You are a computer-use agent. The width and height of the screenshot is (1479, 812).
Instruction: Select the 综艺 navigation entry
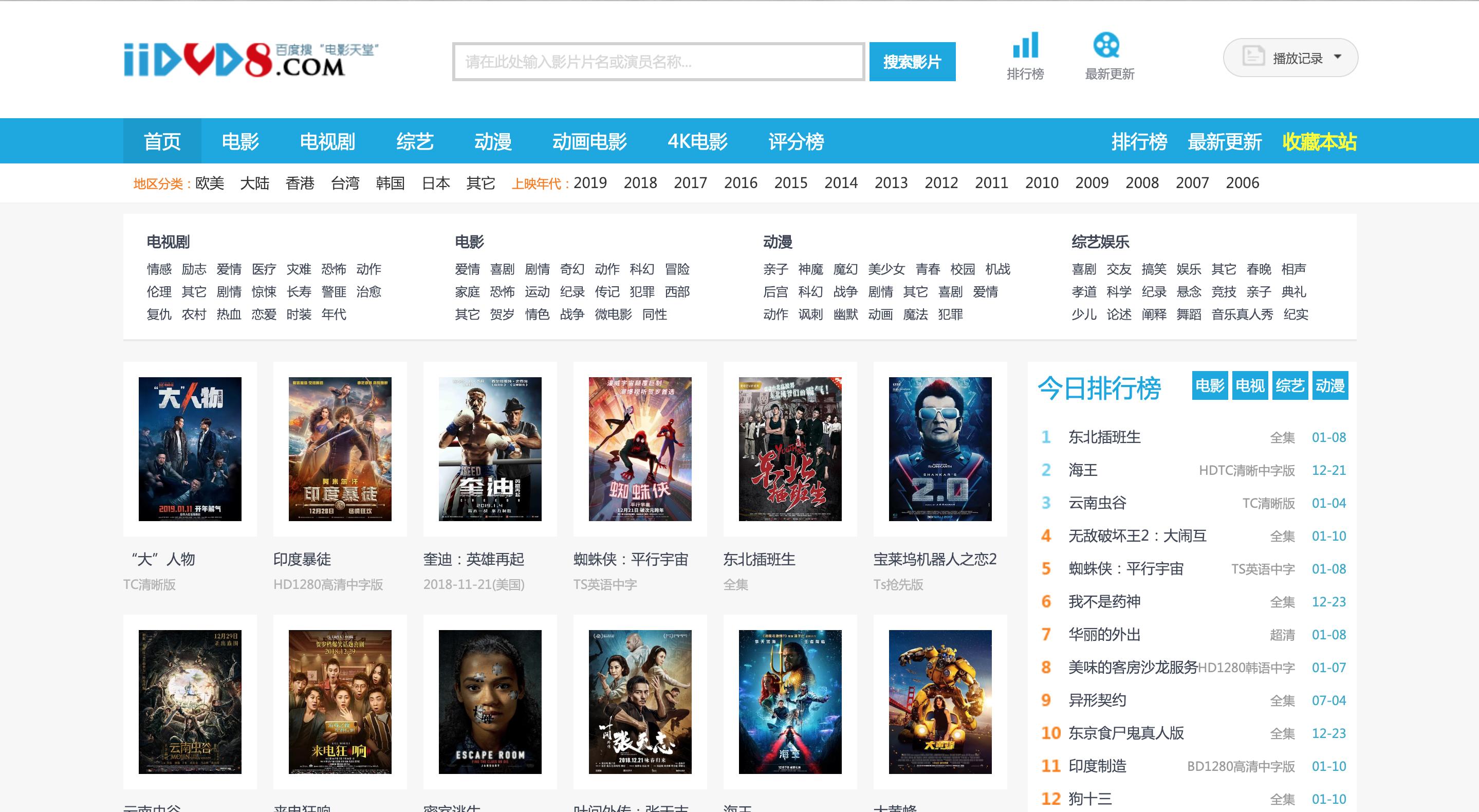tap(415, 141)
